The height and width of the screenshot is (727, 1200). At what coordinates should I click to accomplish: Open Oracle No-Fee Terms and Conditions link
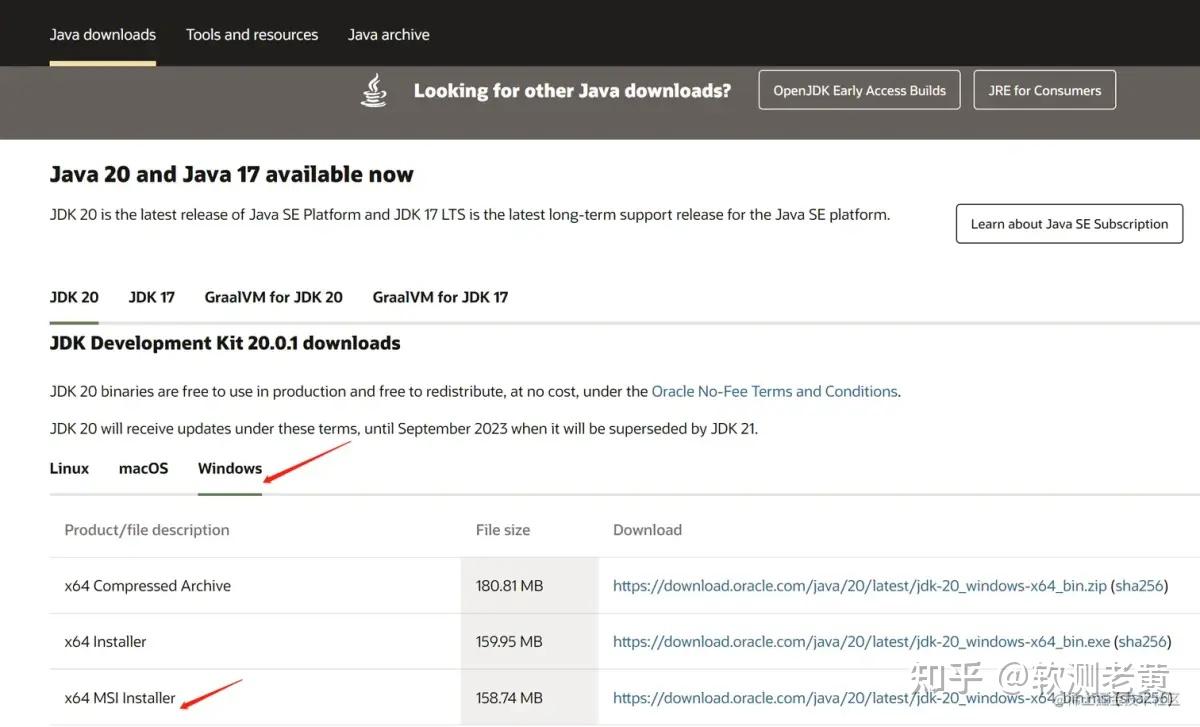pos(775,391)
